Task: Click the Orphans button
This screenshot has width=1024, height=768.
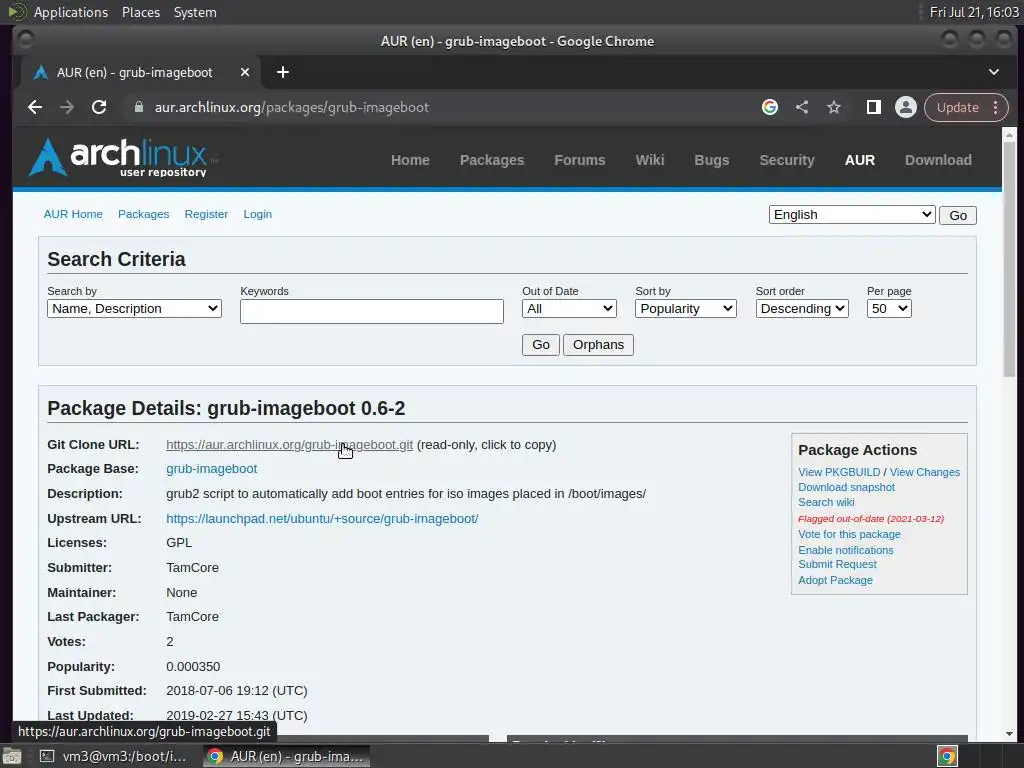Action: (x=598, y=345)
